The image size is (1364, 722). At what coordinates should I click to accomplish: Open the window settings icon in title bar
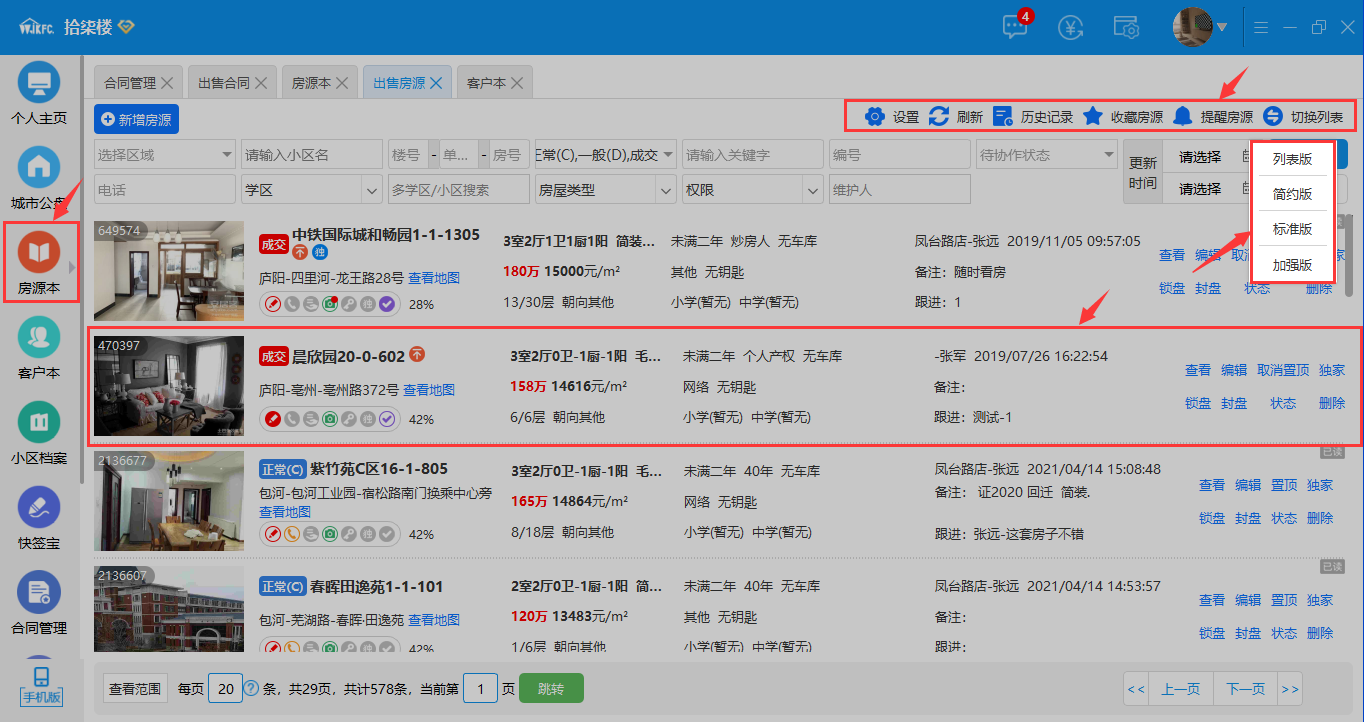[x=1127, y=27]
